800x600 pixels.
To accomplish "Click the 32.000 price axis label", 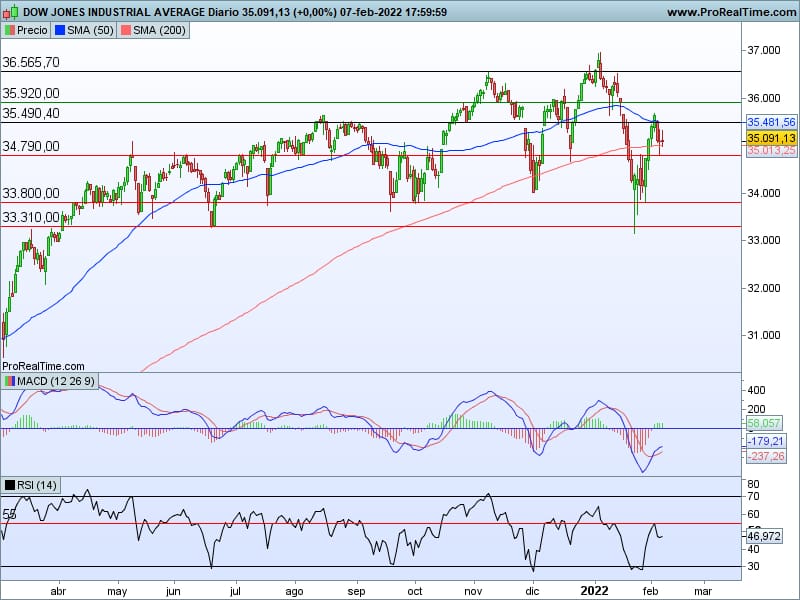I will point(764,288).
